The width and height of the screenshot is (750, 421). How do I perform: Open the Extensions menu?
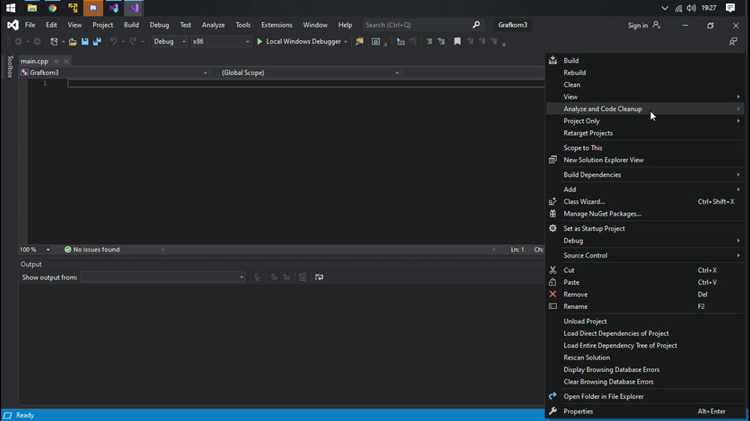click(276, 25)
